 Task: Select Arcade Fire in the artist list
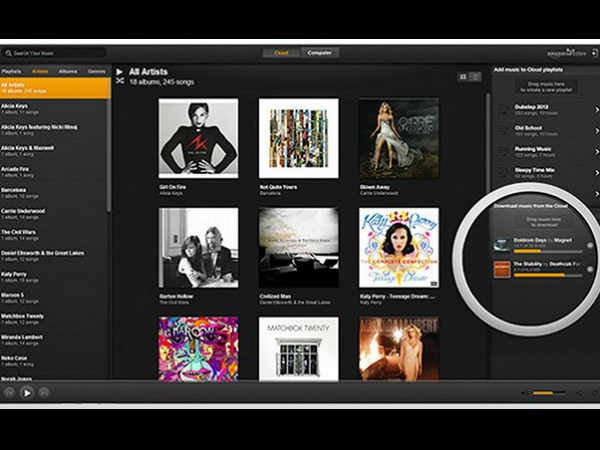55,172
